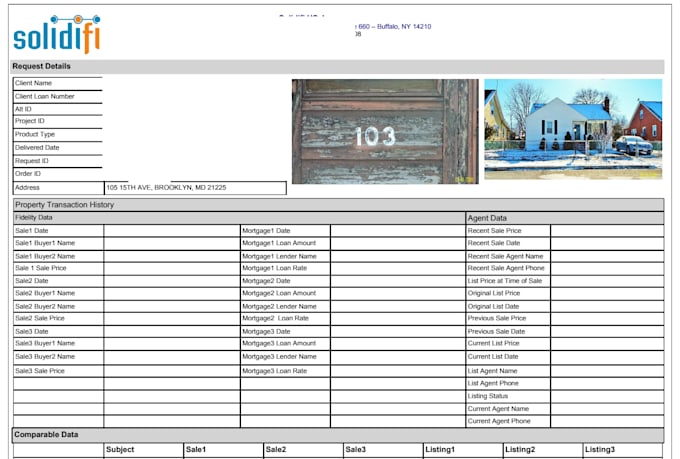Click the 'Listing Status' label

pos(487,396)
